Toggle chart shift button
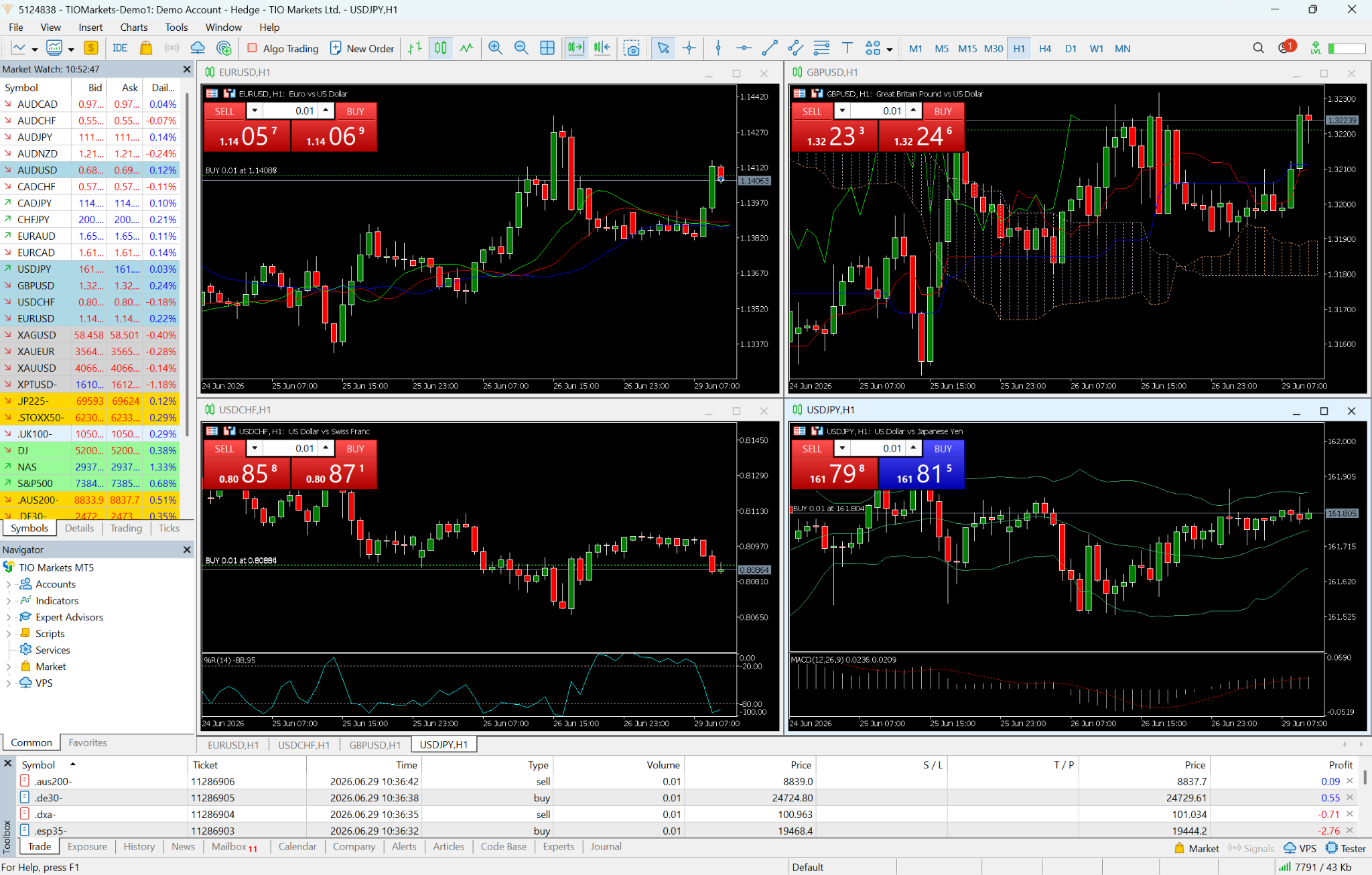 [602, 48]
